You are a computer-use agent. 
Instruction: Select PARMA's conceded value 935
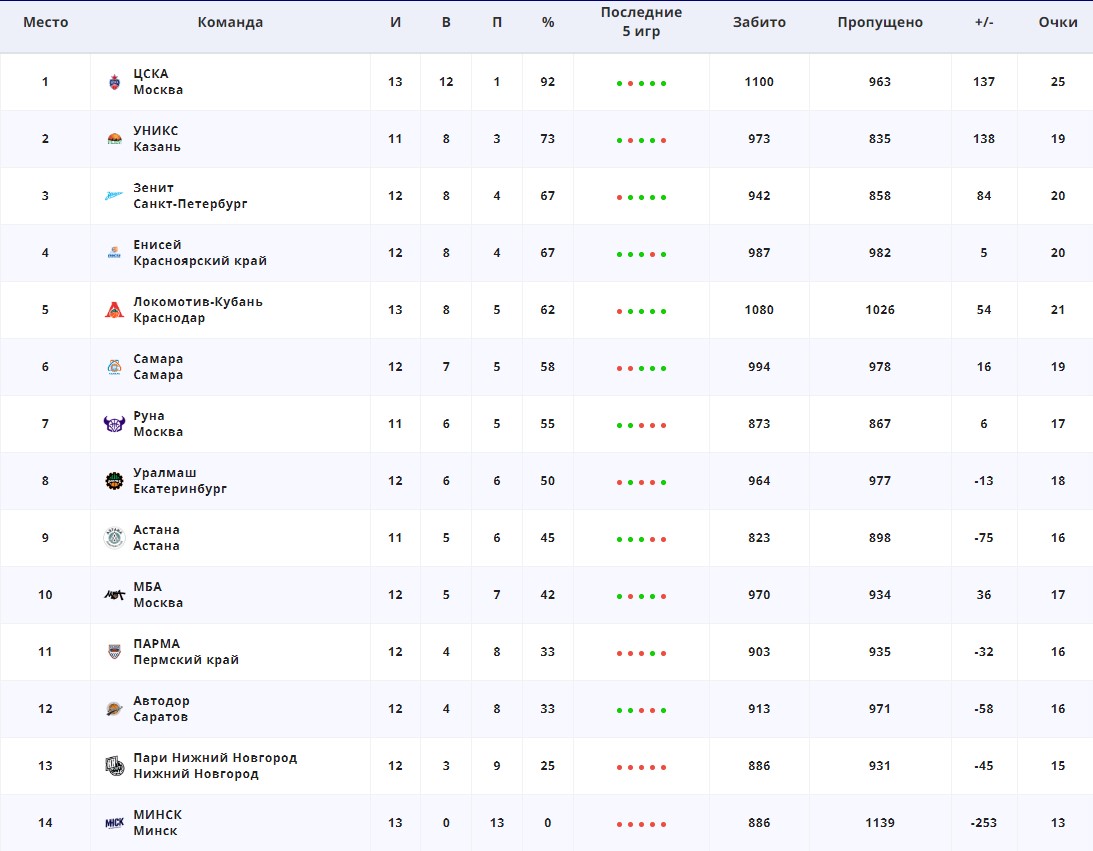[x=880, y=652]
